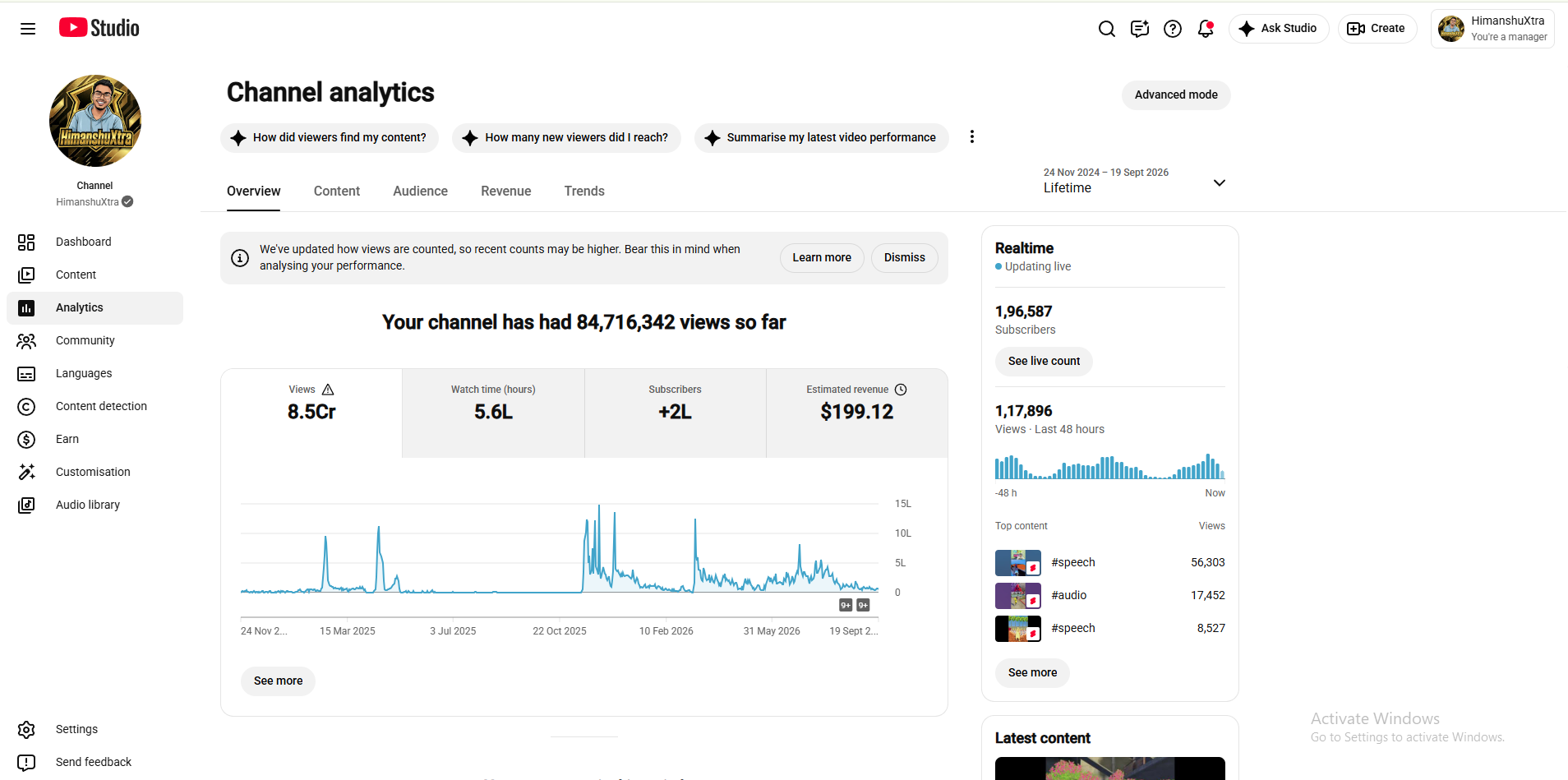Switch to the Content analytics tab

(x=337, y=192)
